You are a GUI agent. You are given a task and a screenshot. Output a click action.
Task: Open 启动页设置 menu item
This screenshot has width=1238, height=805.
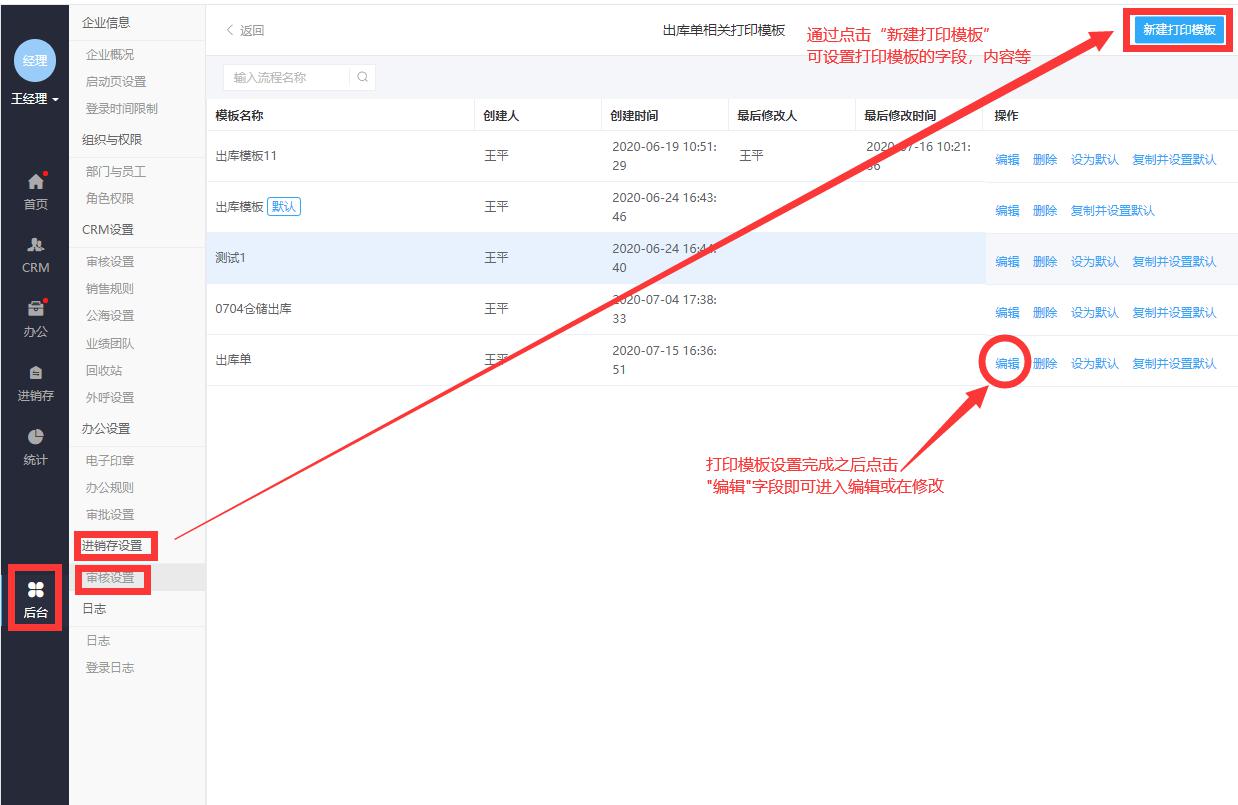point(116,82)
